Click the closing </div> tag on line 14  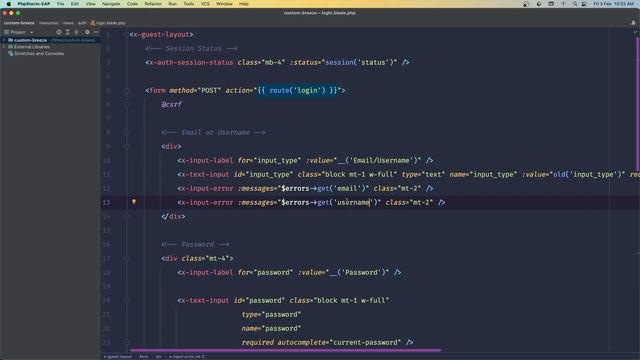coord(173,216)
